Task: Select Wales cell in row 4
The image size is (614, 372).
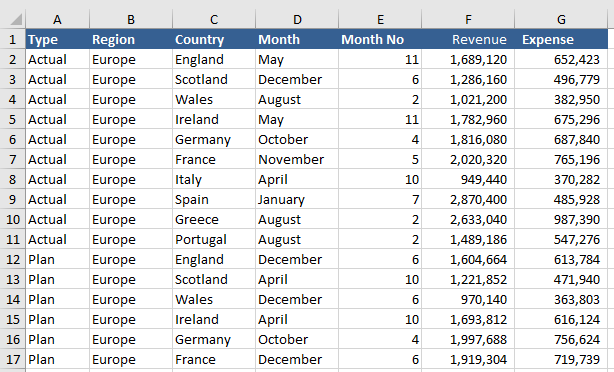Action: coord(214,99)
